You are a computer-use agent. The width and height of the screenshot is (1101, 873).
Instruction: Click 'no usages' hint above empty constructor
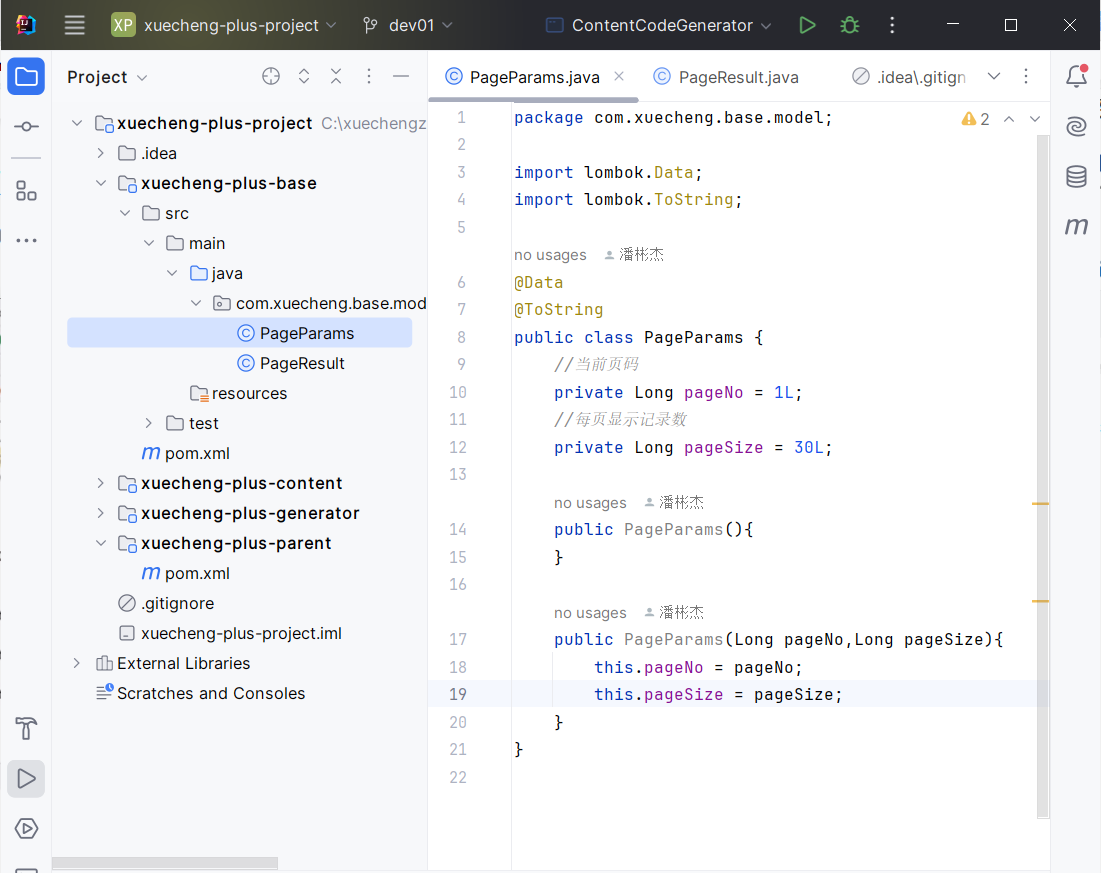(x=590, y=503)
